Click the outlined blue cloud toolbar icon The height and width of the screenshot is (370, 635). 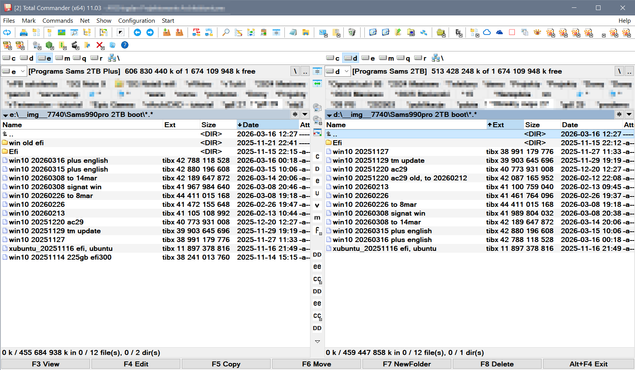(487, 32)
